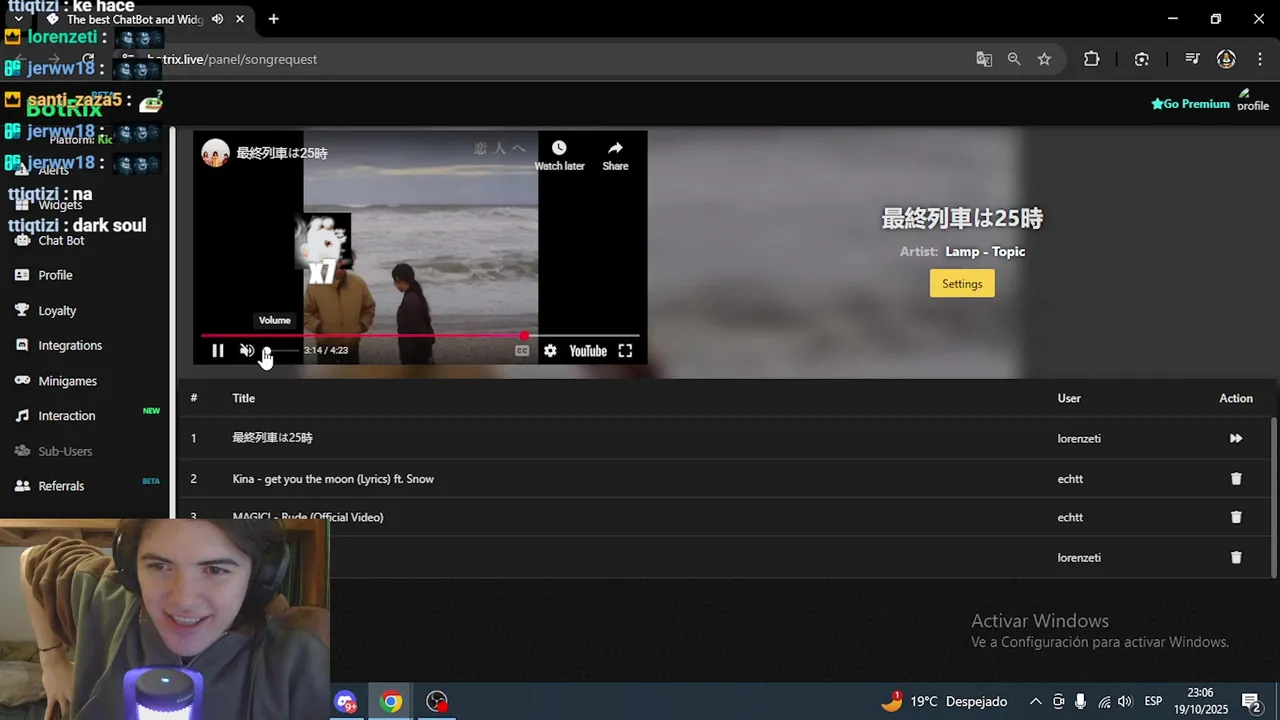Open Sub-Users in the sidebar
Screen dimensions: 1280x720
click(65, 451)
